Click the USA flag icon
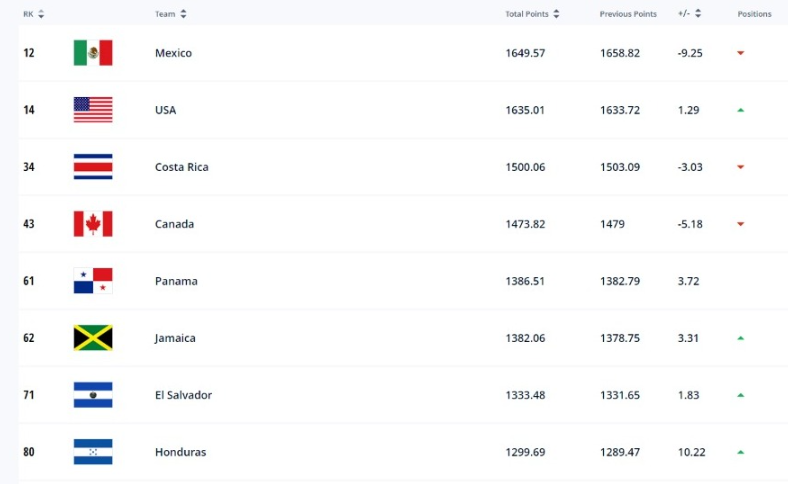 click(93, 110)
